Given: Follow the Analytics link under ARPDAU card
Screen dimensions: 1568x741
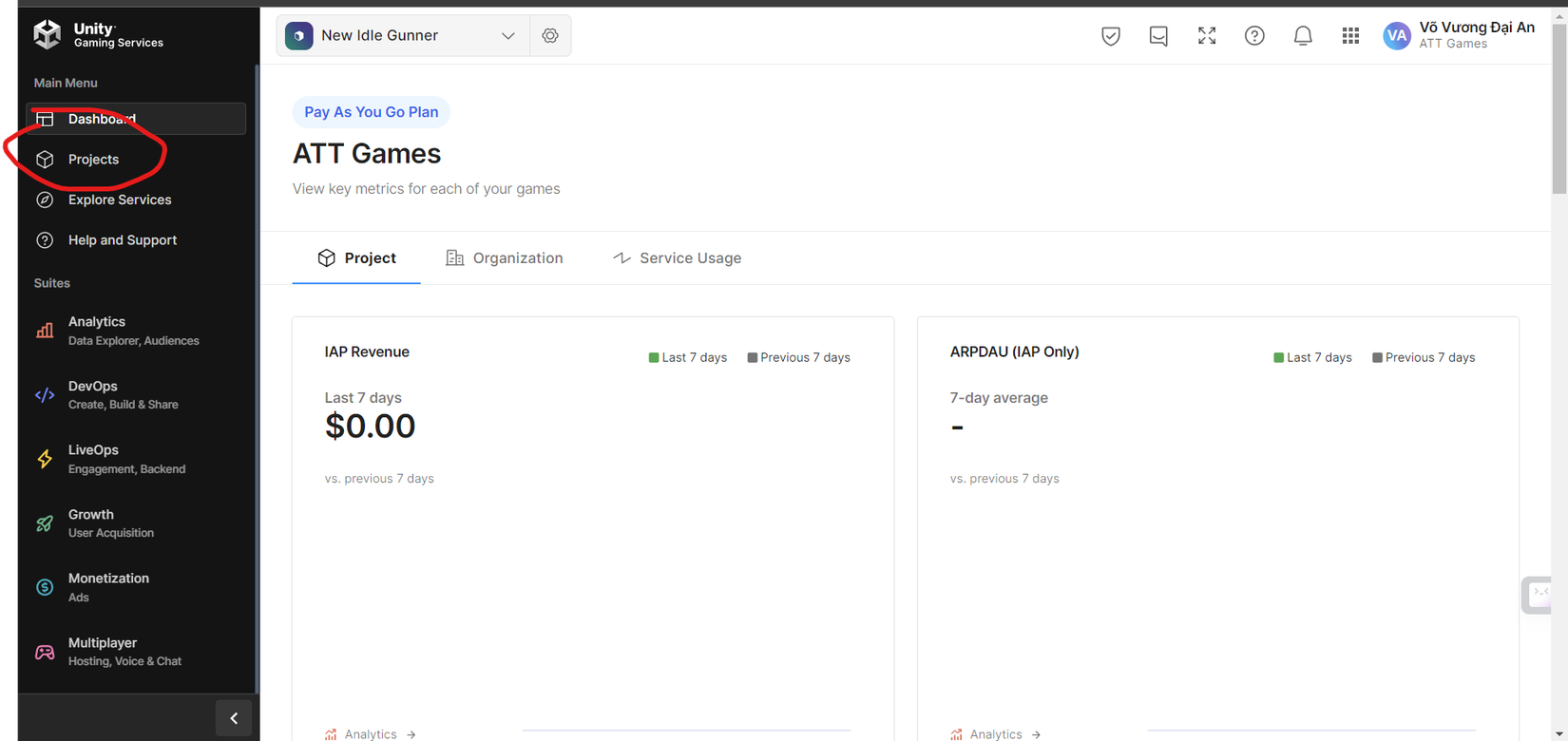Looking at the screenshot, I should (x=996, y=734).
